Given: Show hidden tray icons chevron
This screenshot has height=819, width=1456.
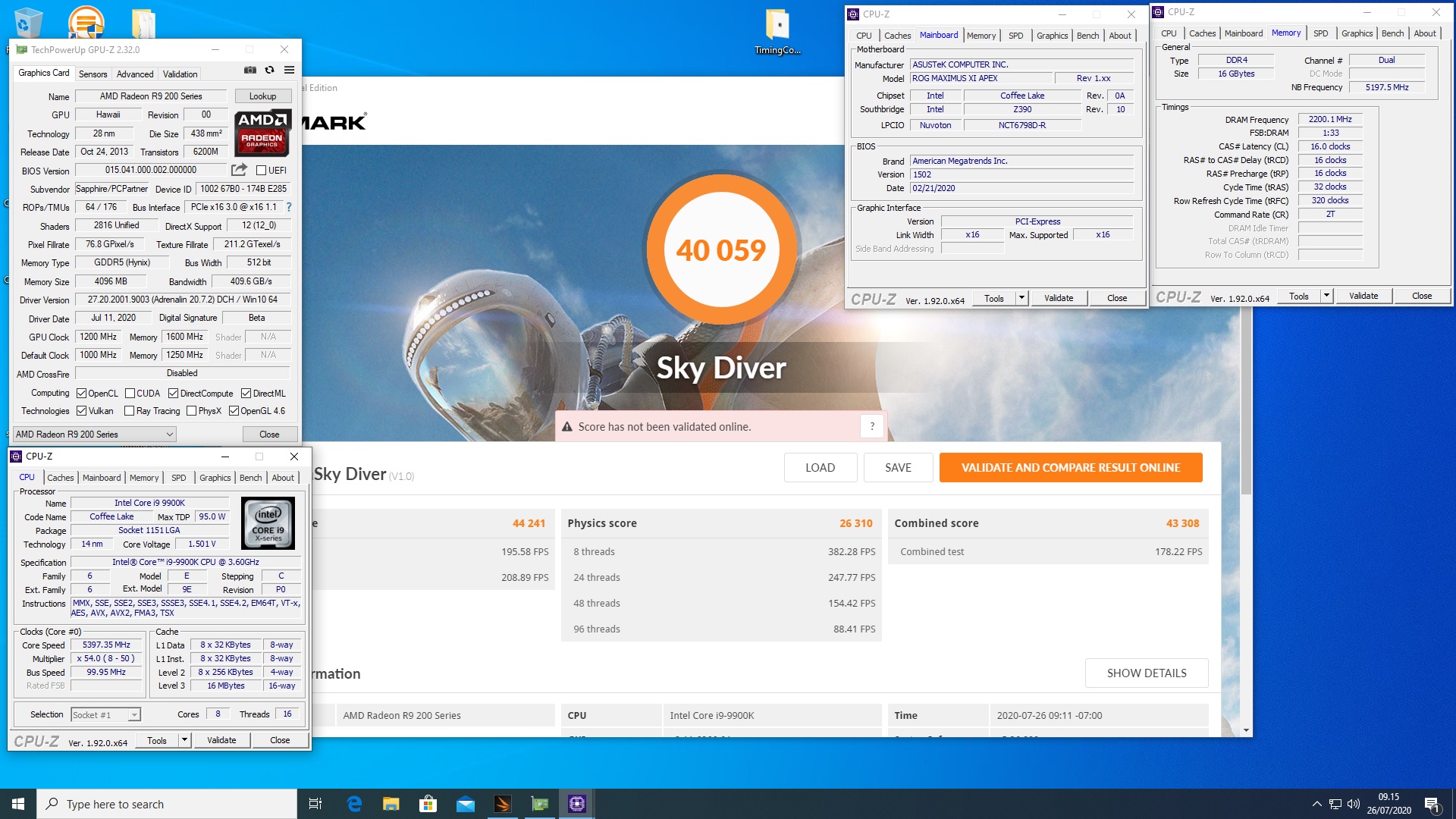Looking at the screenshot, I should (1317, 804).
